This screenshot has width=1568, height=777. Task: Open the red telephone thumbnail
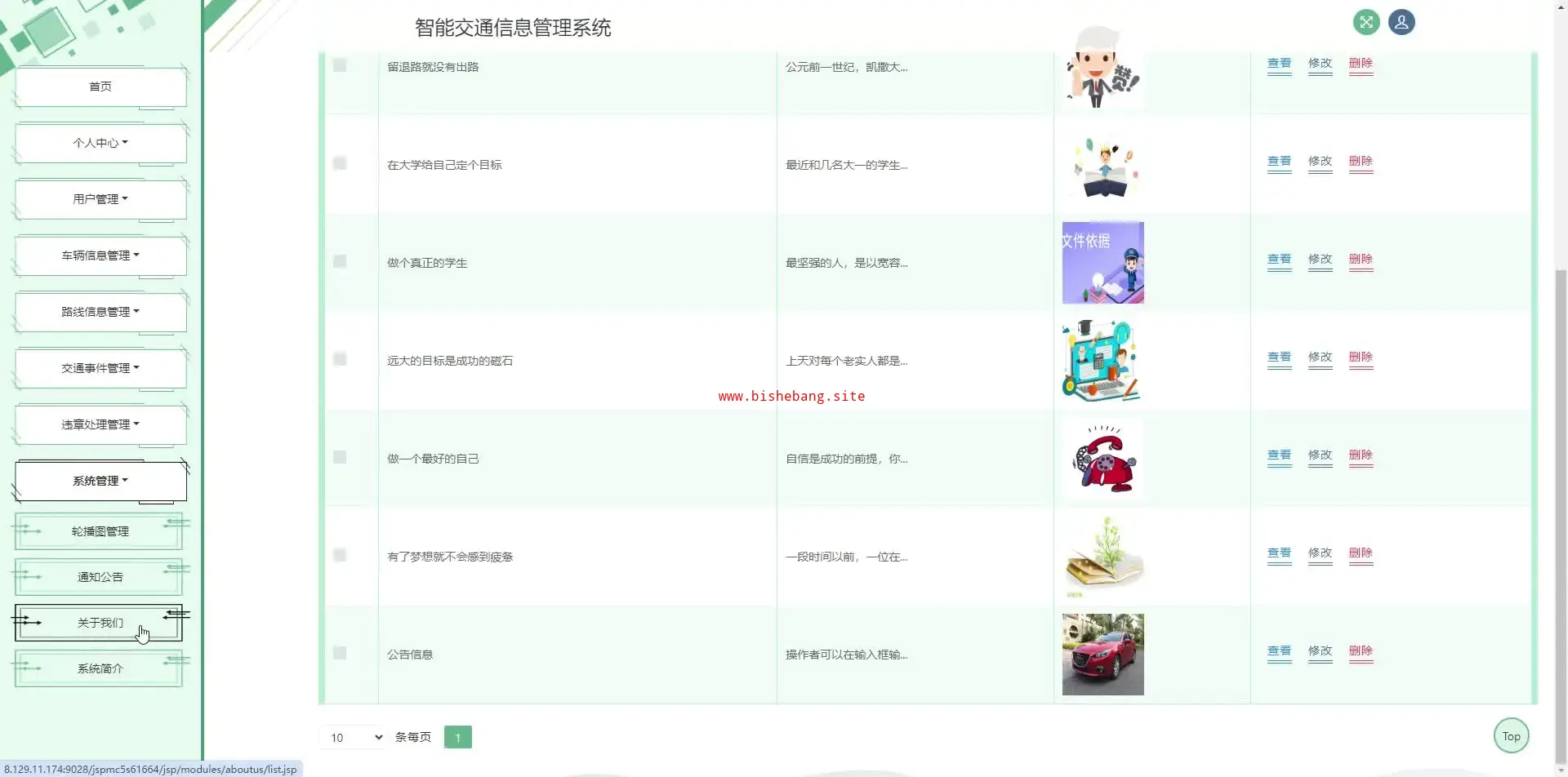click(1103, 459)
